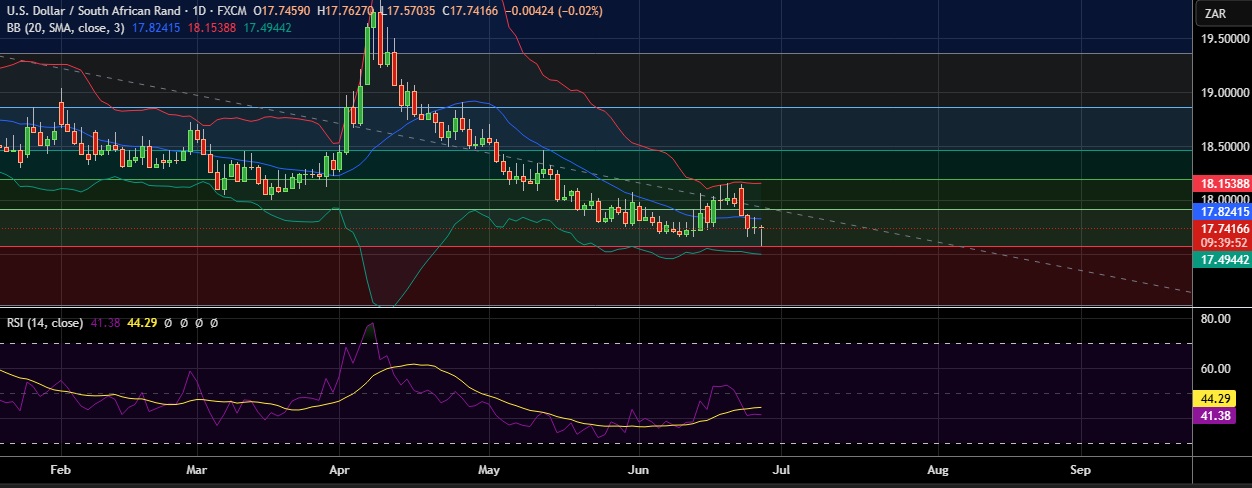Click the yellow 44.29 RSI axis label

(x=1215, y=397)
